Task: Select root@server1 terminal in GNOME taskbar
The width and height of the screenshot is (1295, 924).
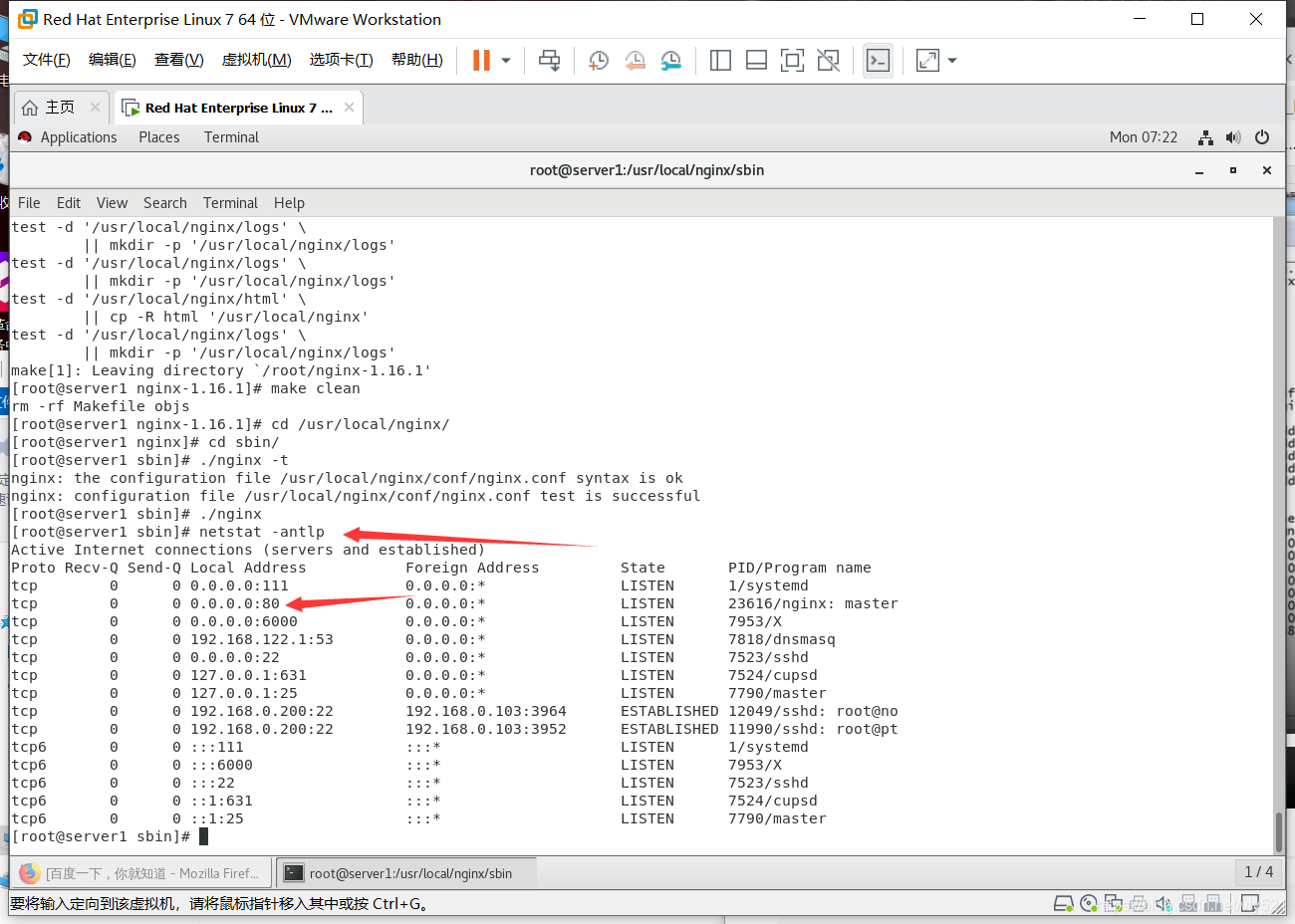Action: [406, 873]
